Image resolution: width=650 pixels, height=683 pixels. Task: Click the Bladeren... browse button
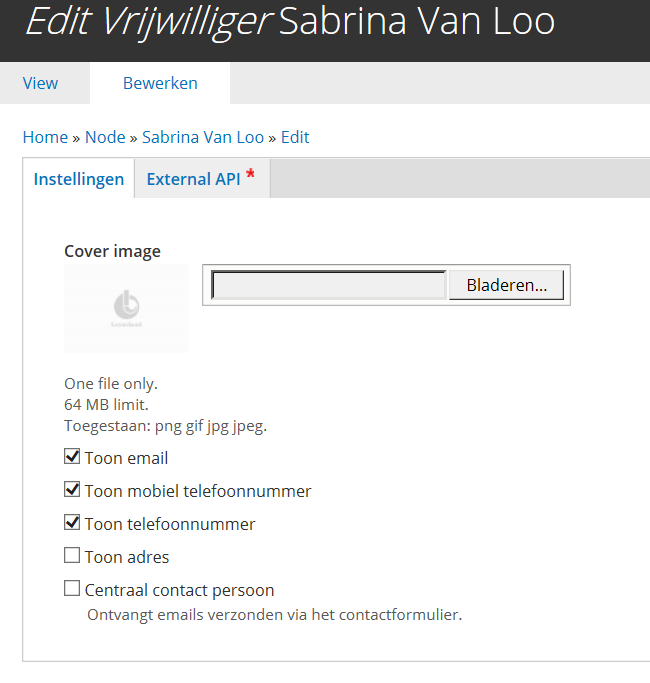(x=506, y=285)
